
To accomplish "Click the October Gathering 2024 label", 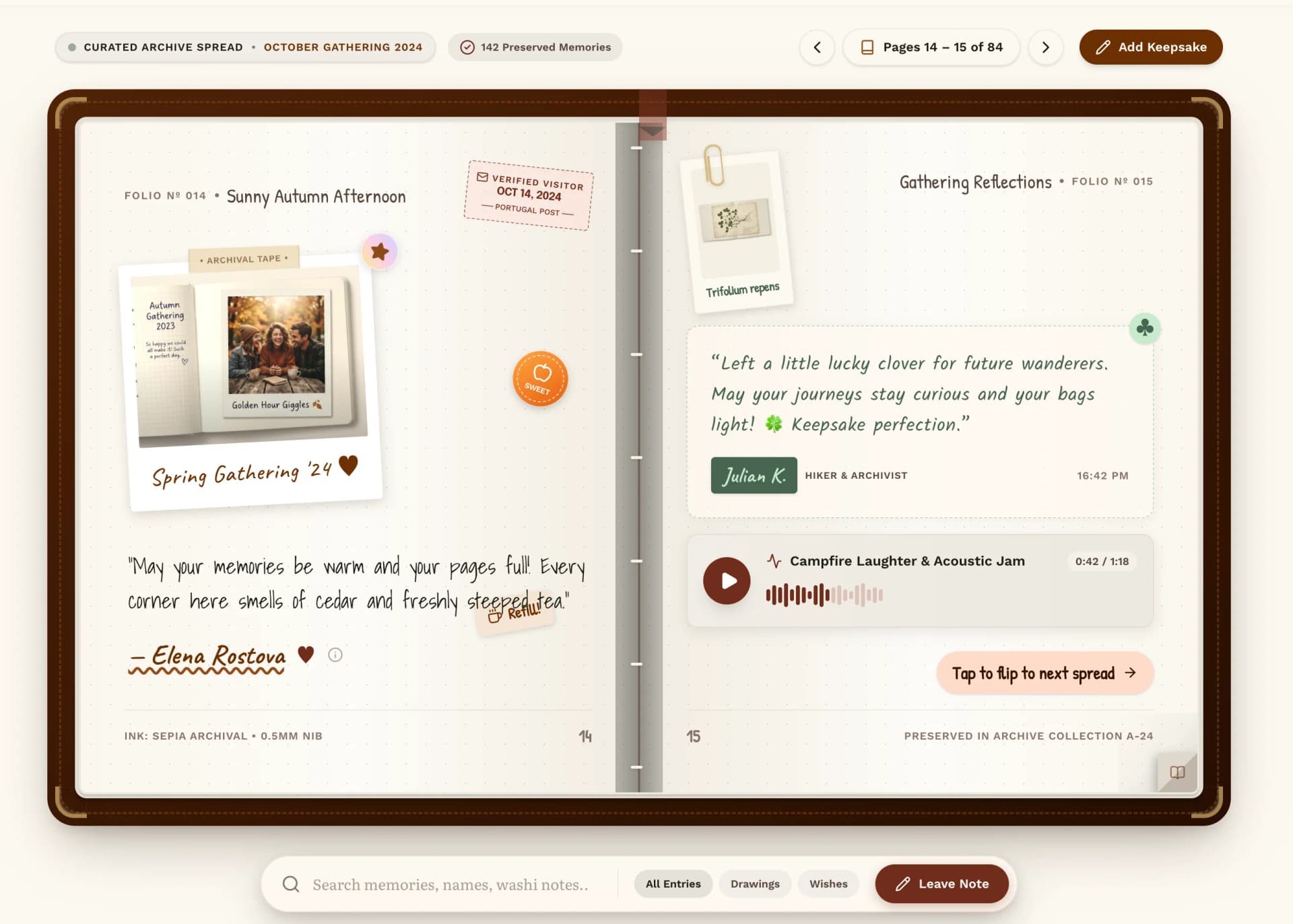I will pyautogui.click(x=343, y=47).
